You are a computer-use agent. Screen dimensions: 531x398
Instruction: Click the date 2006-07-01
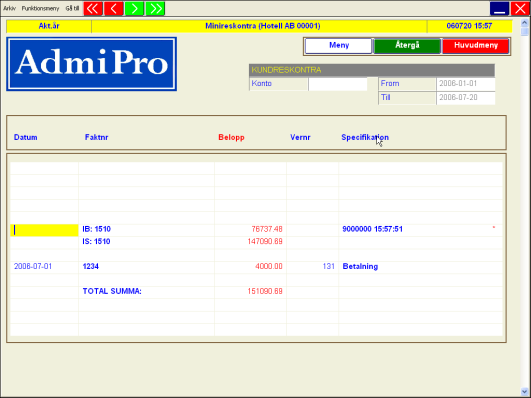point(33,267)
